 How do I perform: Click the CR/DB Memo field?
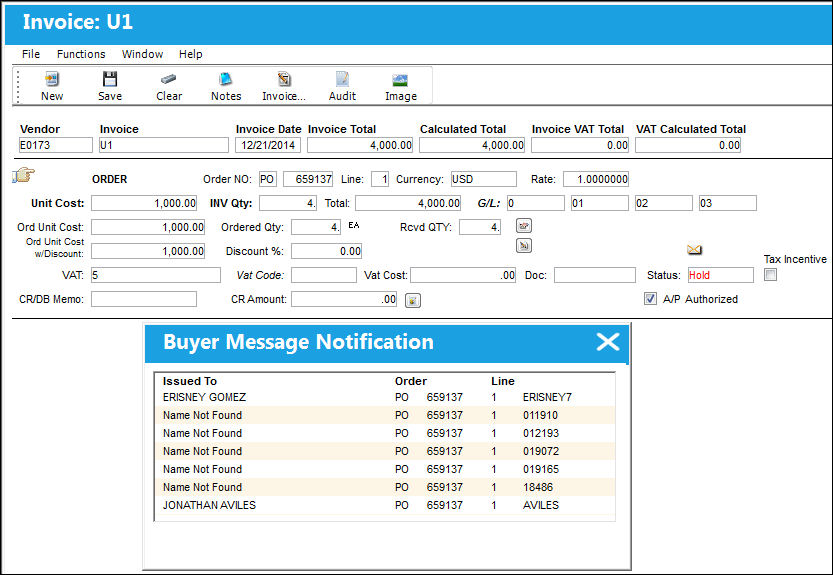coord(144,299)
